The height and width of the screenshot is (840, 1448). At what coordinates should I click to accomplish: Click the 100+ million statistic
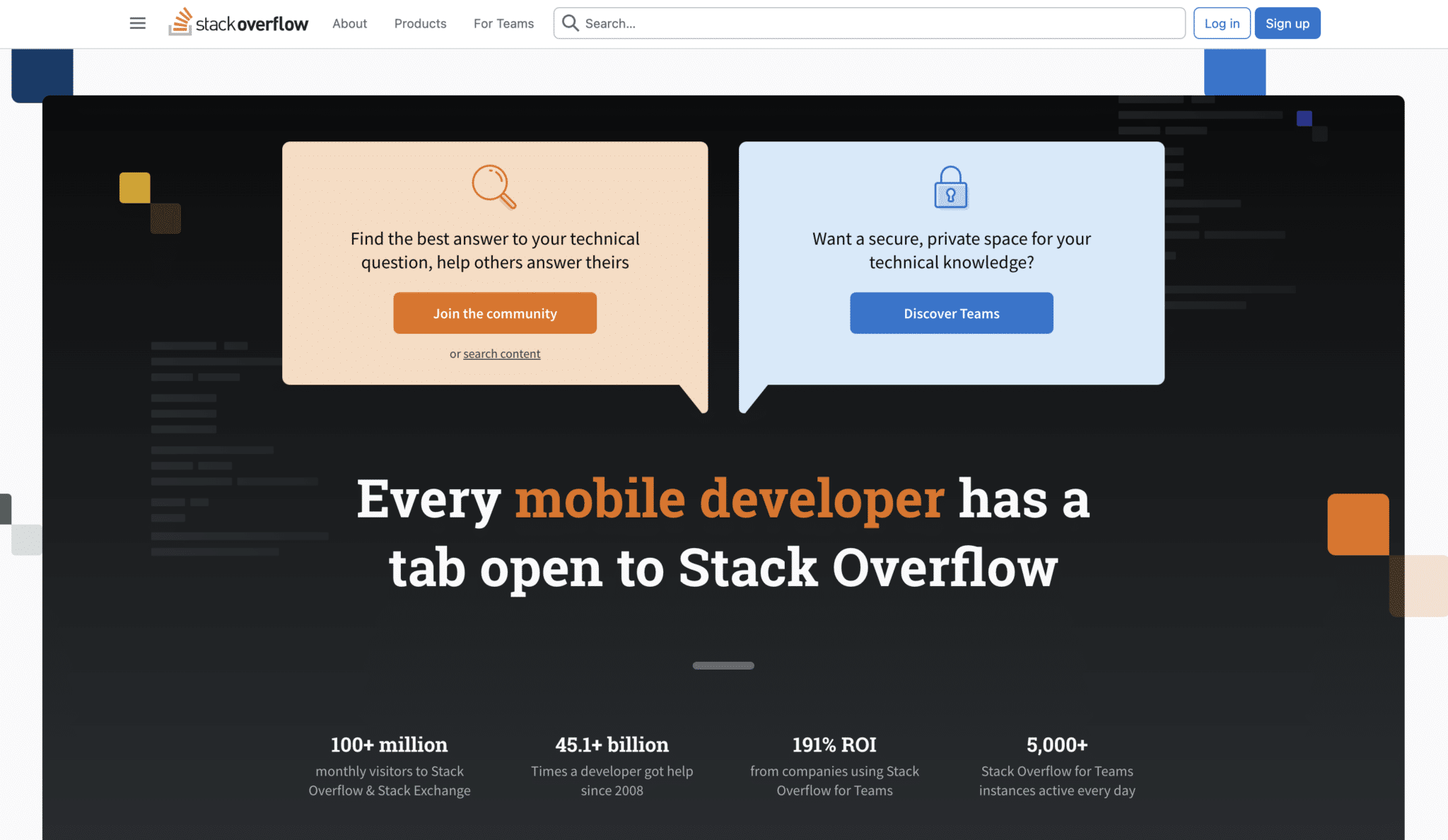click(x=389, y=745)
